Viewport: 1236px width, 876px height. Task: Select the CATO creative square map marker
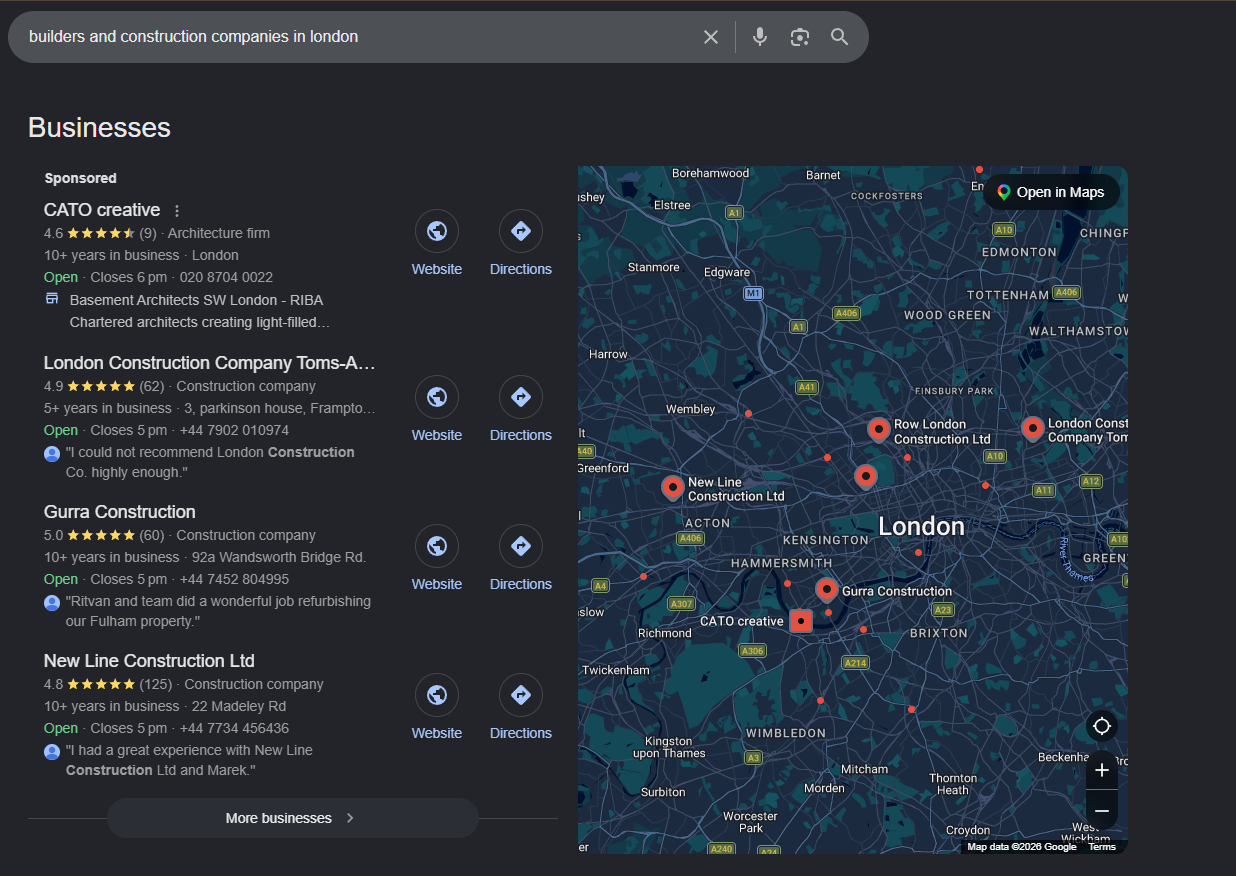coord(801,621)
